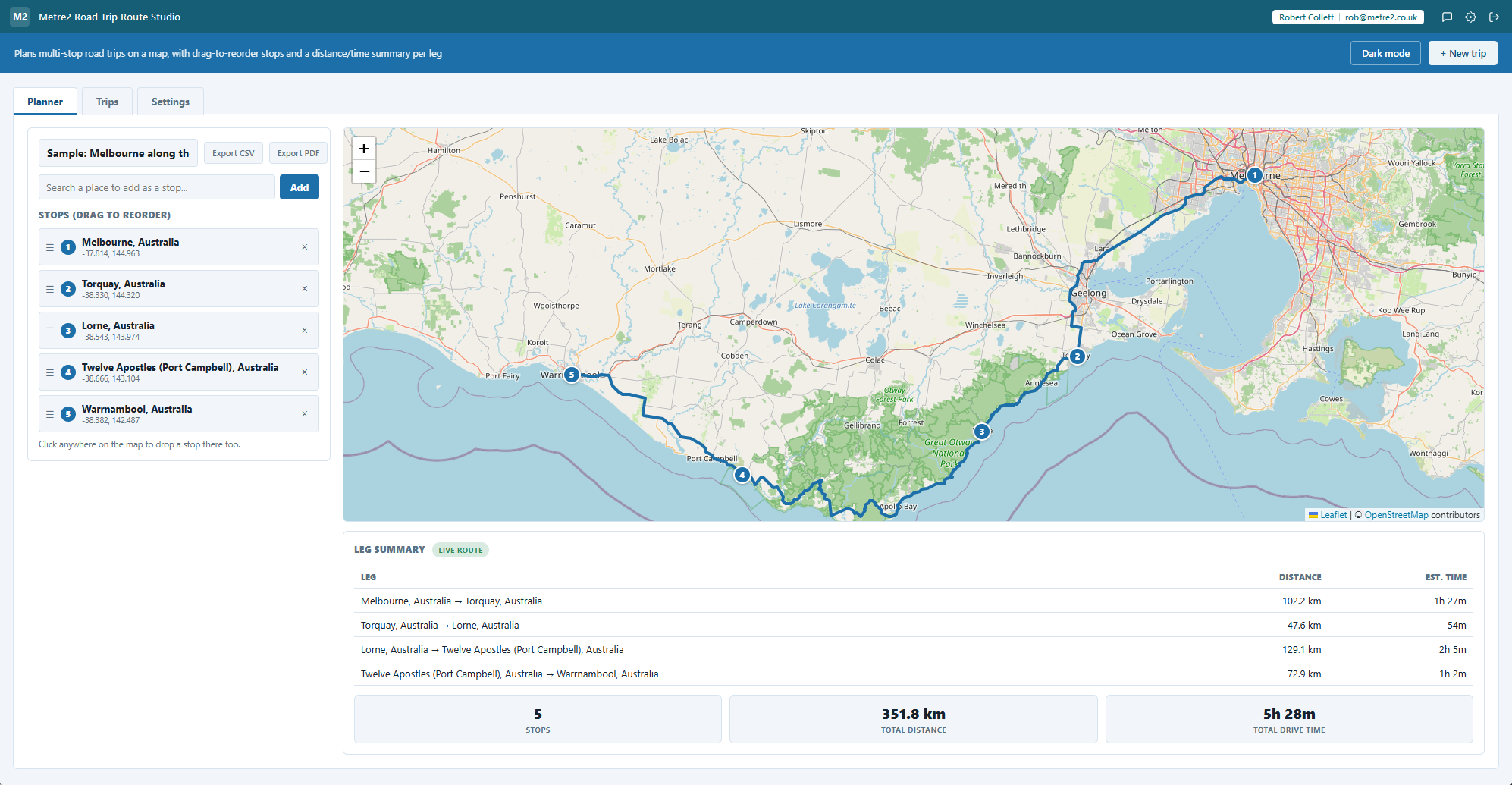Grab the drag handle for Melbourne stop

pos(50,247)
